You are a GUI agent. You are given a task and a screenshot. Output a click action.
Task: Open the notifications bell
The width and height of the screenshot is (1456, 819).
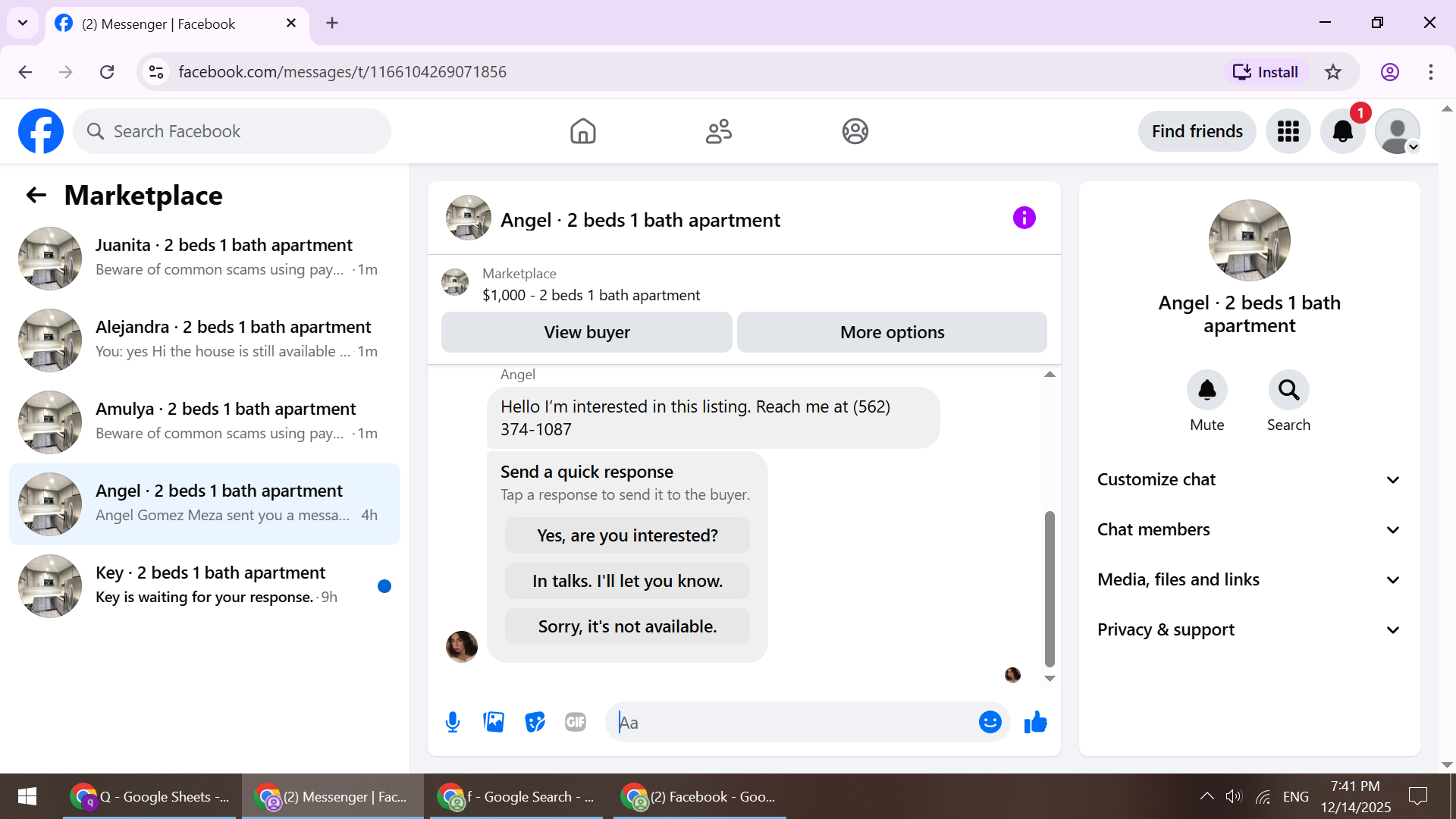coord(1342,131)
